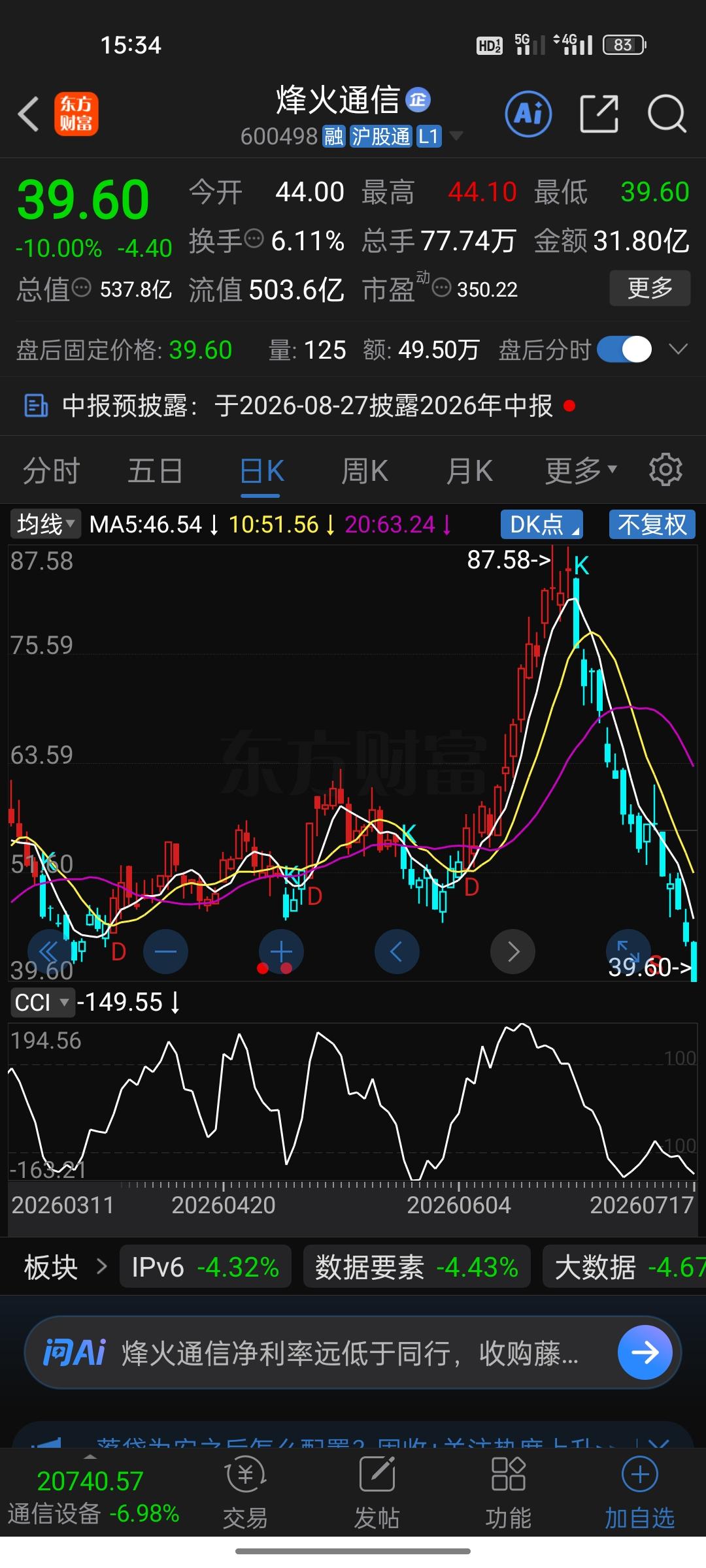This screenshot has height=1568, width=706.
Task: Toggle the 盘后分时 switch
Action: click(624, 350)
